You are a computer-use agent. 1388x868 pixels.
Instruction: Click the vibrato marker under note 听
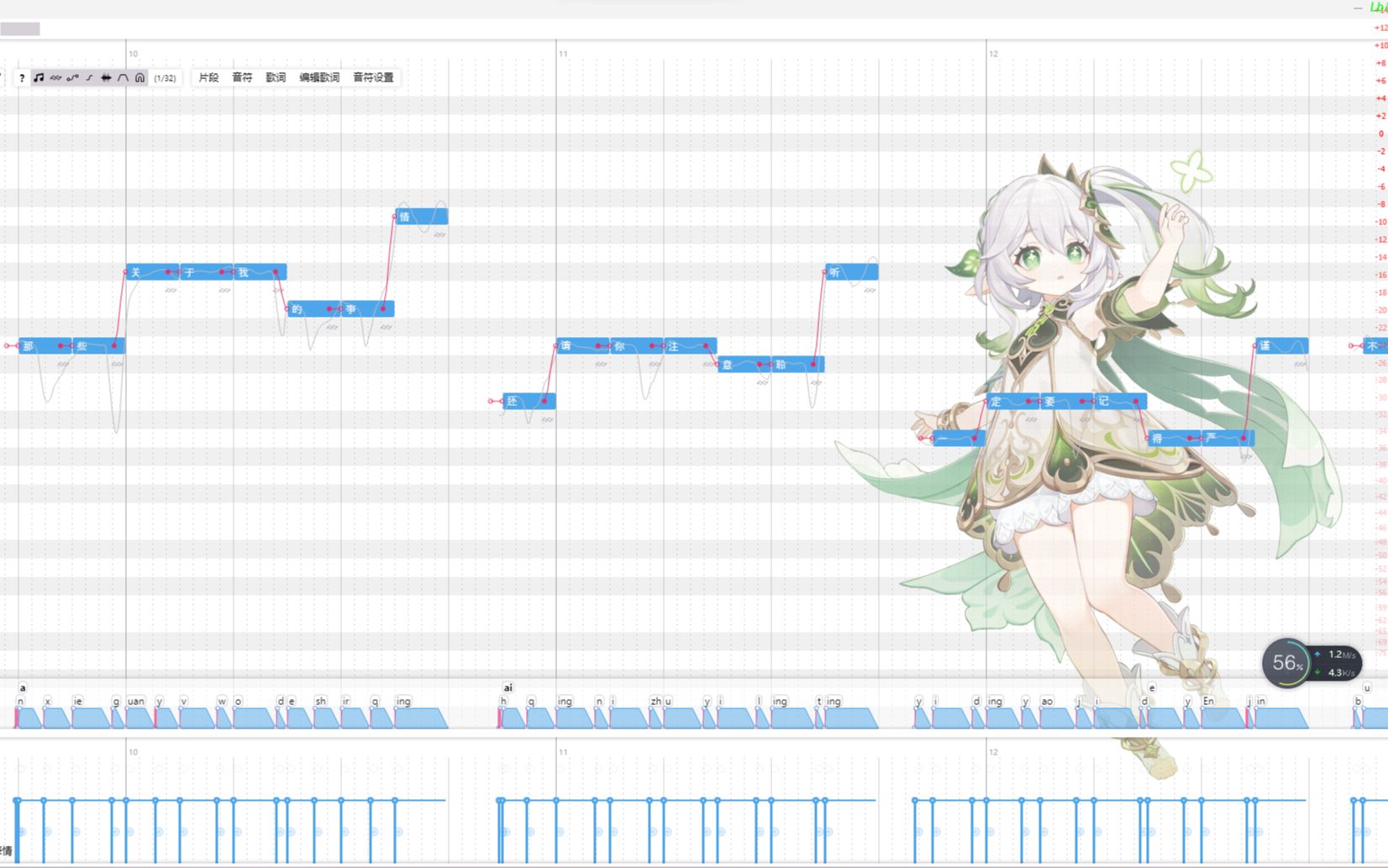[x=870, y=290]
